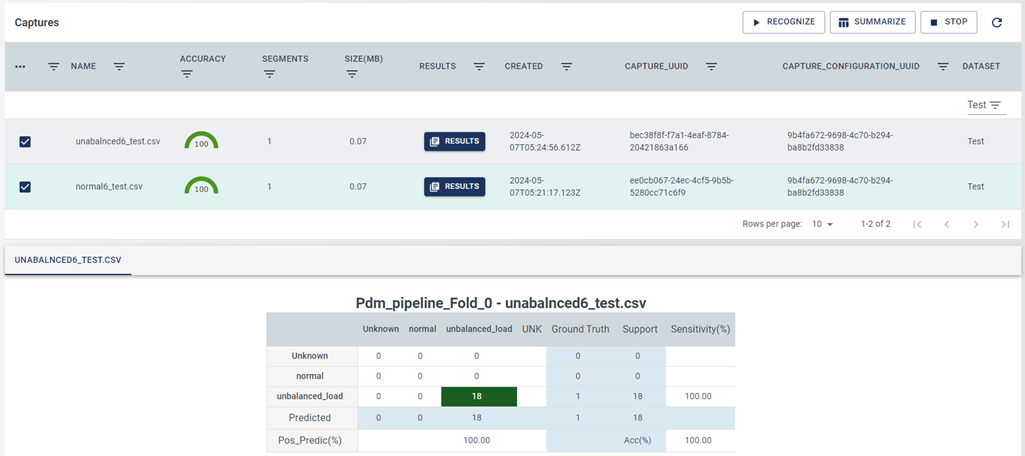This screenshot has height=456, width=1025.
Task: Open the filter icon next to the Results header
Action: click(479, 67)
